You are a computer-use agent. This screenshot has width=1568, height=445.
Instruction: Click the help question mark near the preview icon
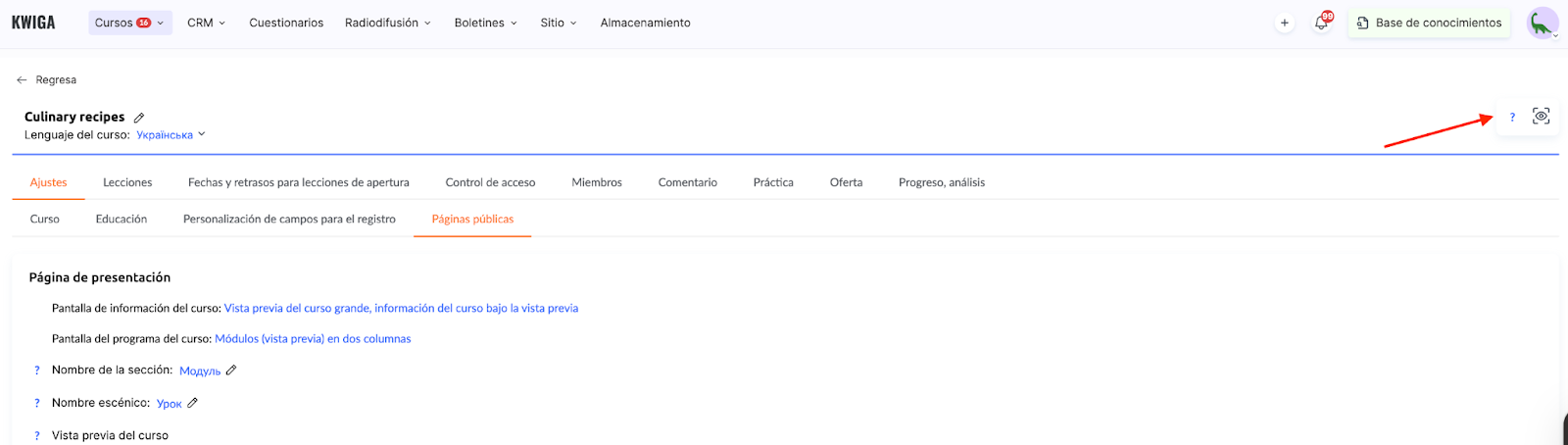pos(1512,117)
